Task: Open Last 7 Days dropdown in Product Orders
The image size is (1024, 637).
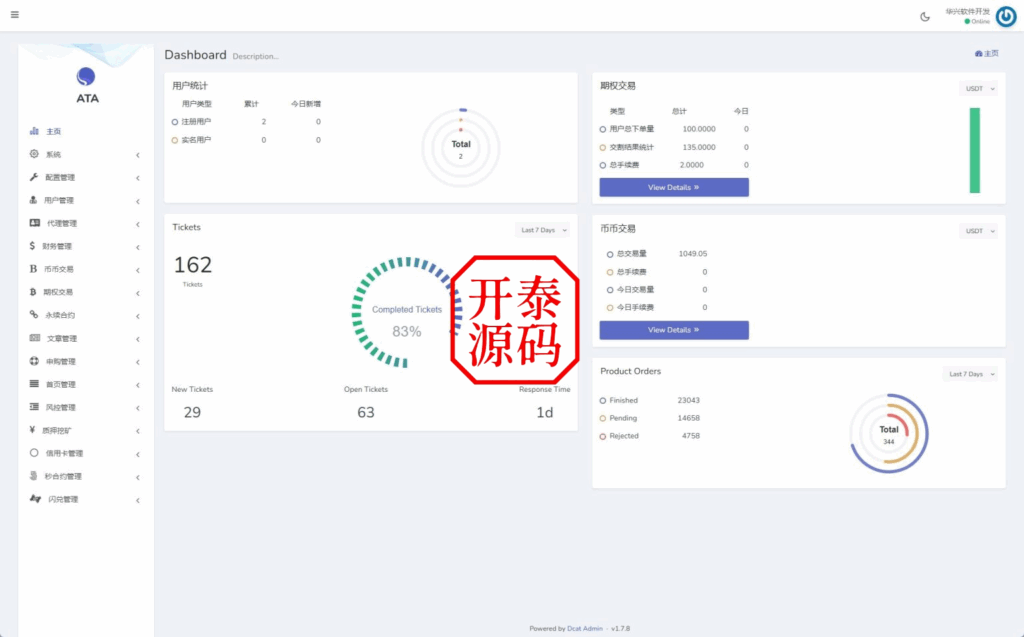Action: (x=970, y=374)
